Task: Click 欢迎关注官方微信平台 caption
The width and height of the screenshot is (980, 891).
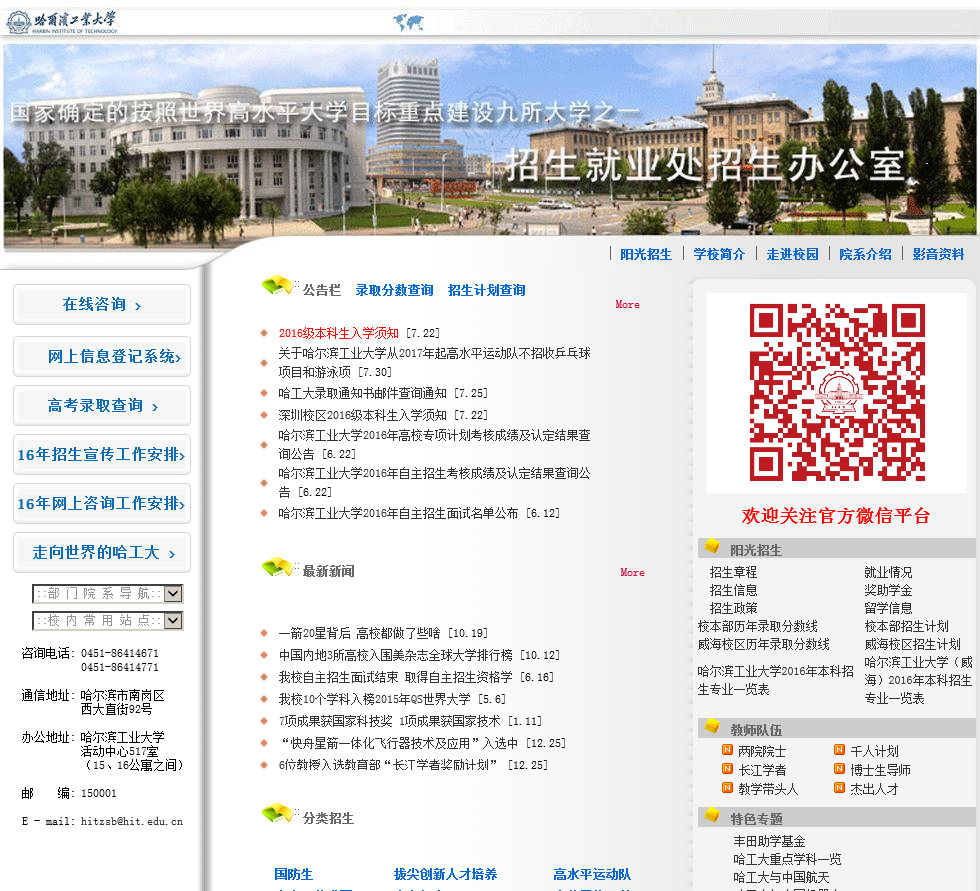Action: point(836,516)
